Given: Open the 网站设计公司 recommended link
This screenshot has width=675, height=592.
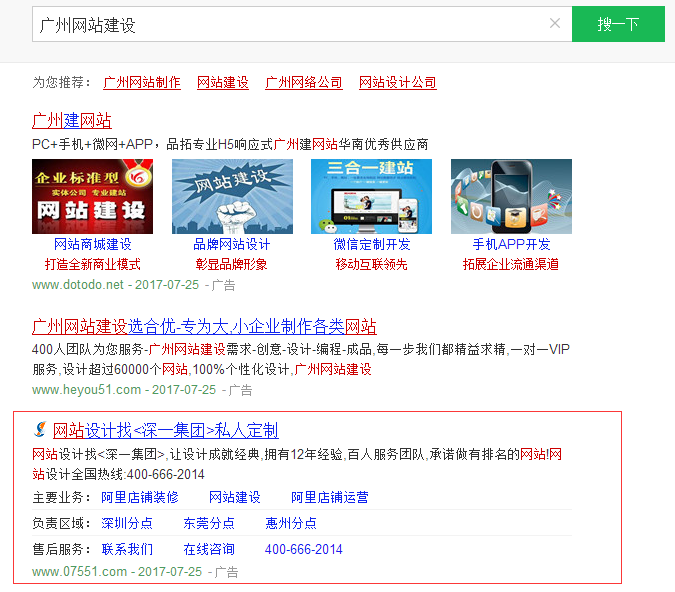Looking at the screenshot, I should click(x=398, y=83).
